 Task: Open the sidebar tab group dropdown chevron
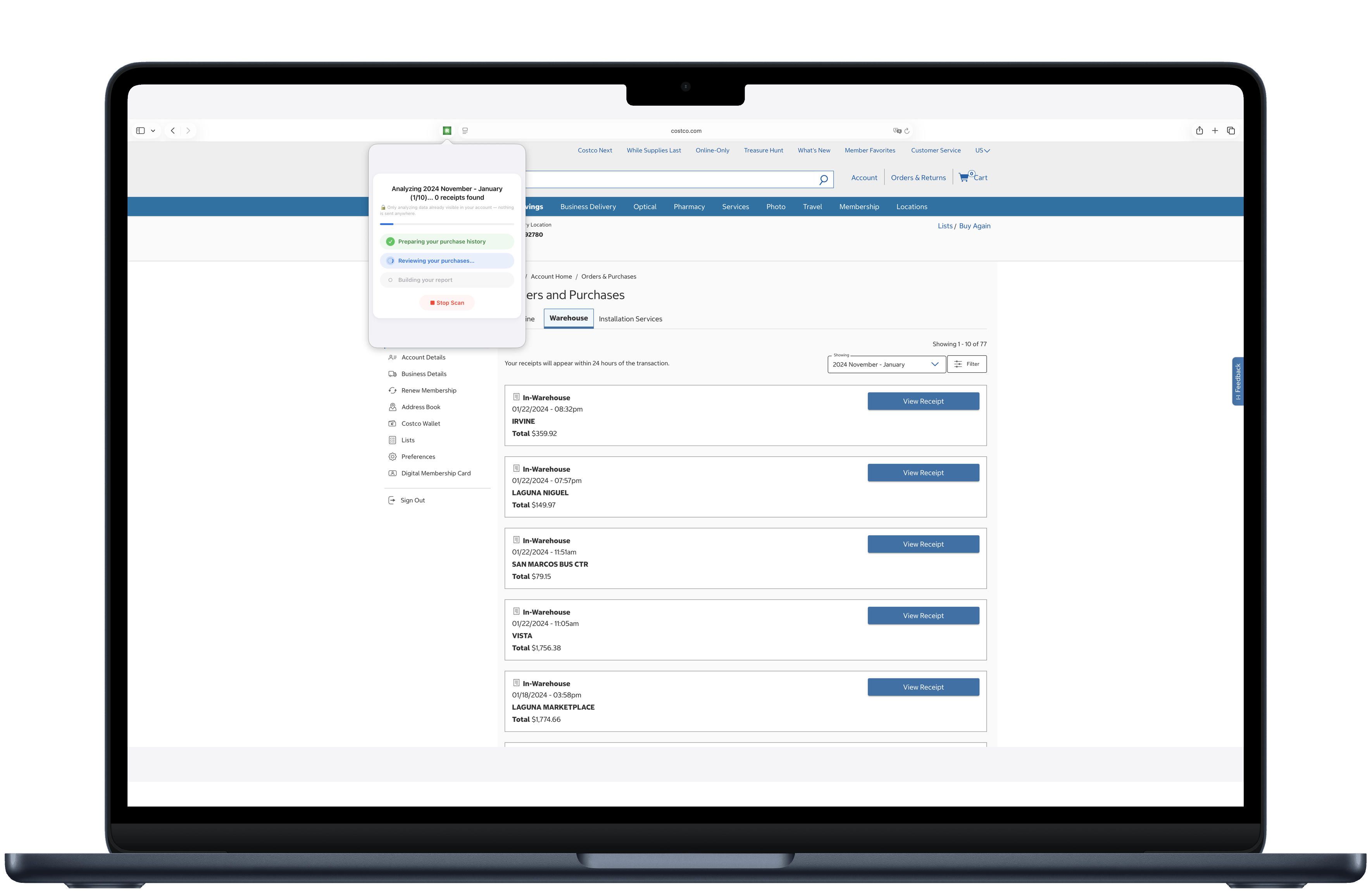click(x=153, y=131)
